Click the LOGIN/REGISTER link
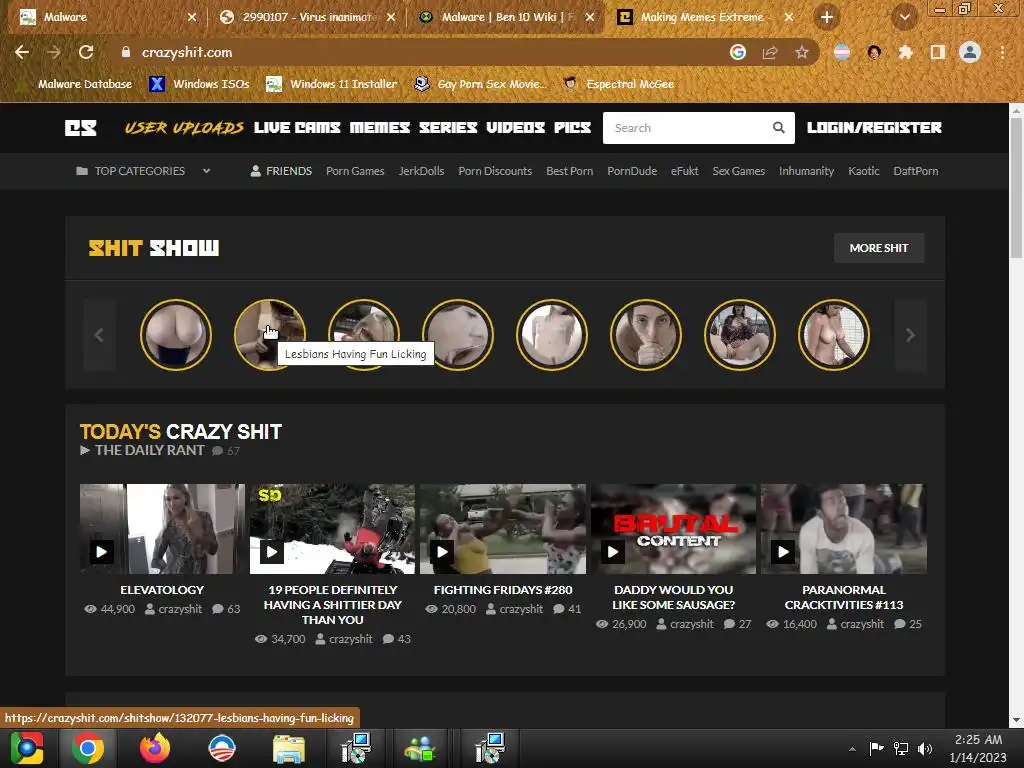The image size is (1024, 768). (x=874, y=127)
